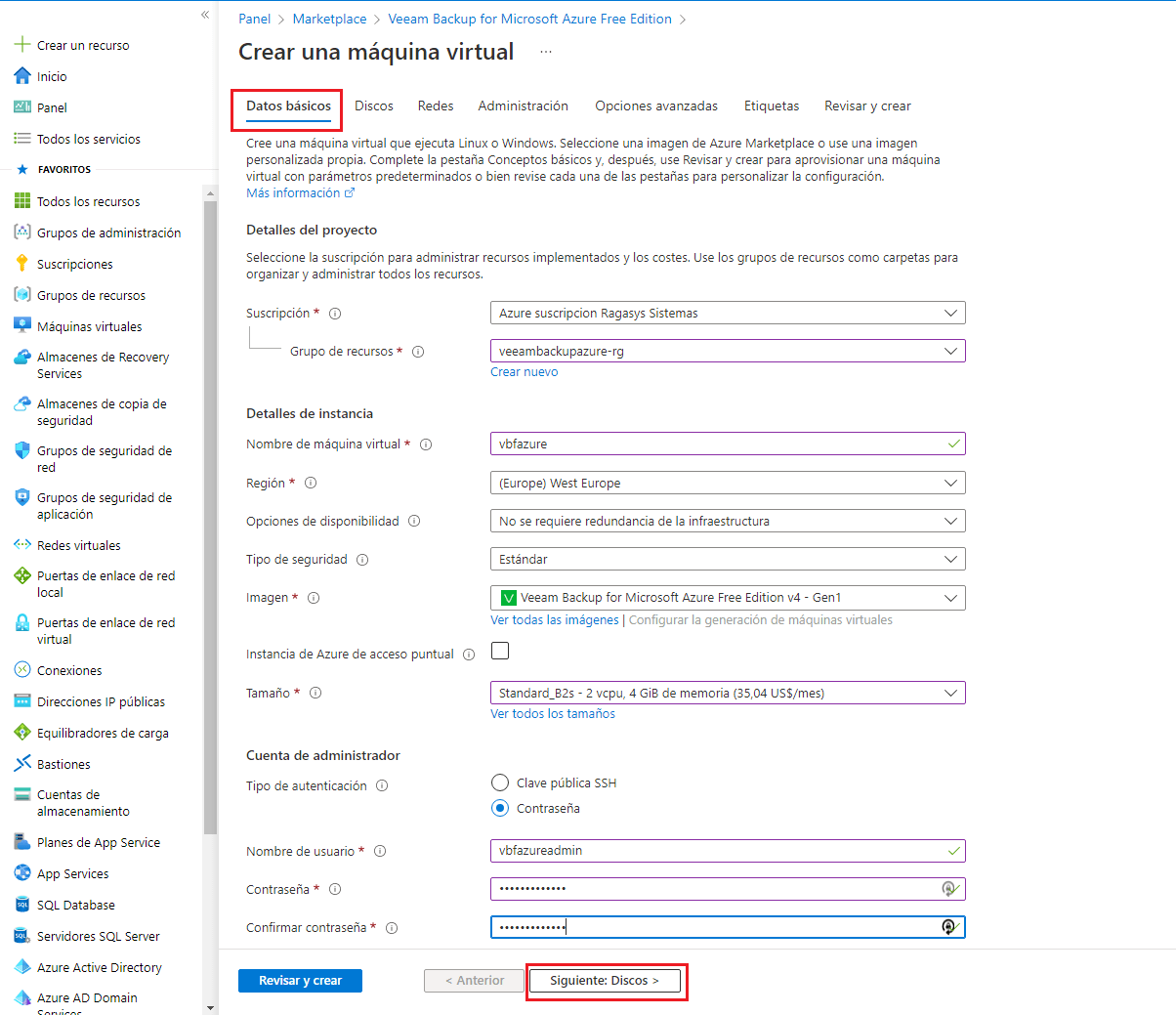This screenshot has width=1176, height=1015.
Task: Click the Bastiones icon
Action: pos(21,764)
